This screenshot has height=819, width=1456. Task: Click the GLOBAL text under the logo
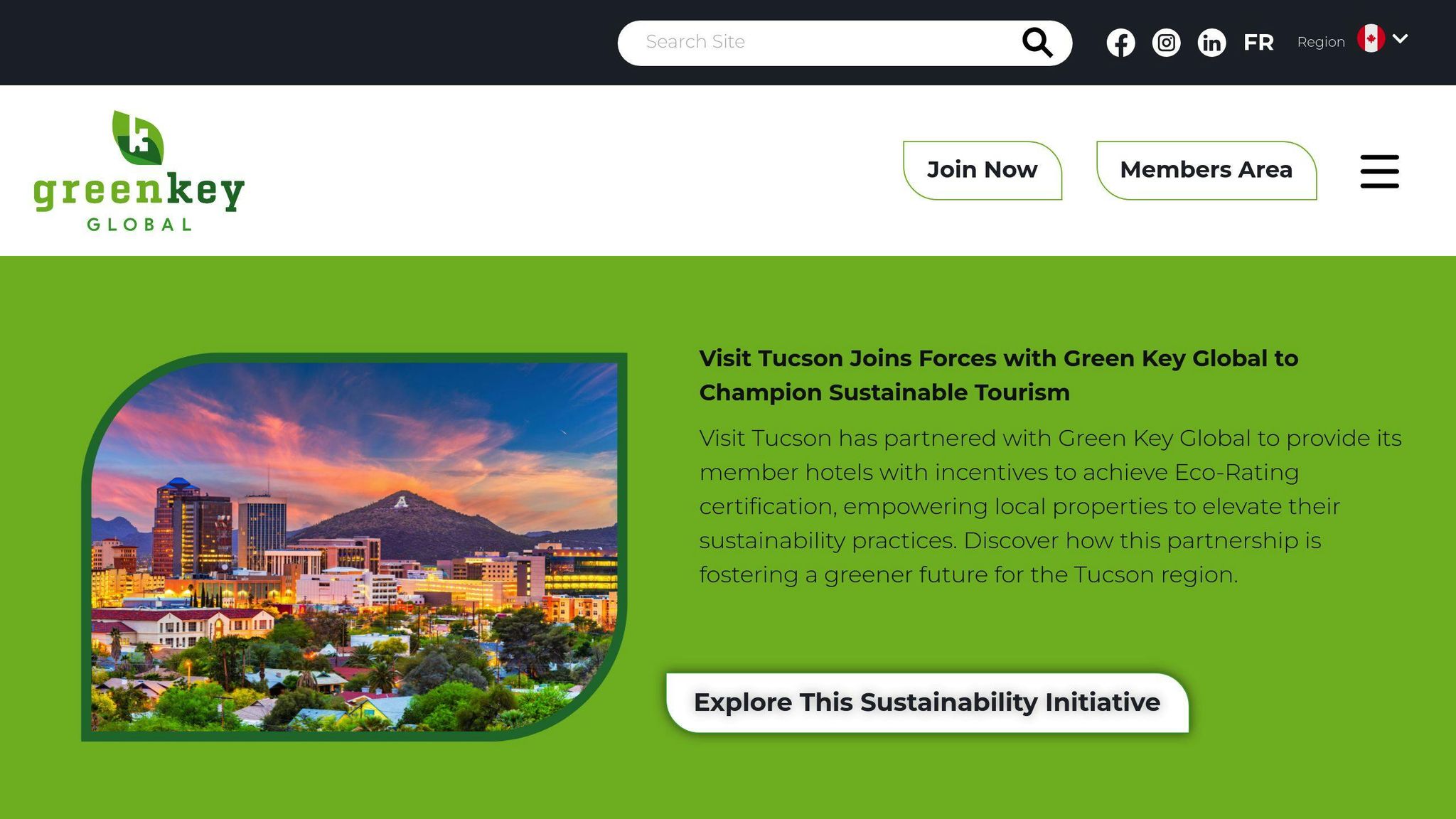pos(139,225)
